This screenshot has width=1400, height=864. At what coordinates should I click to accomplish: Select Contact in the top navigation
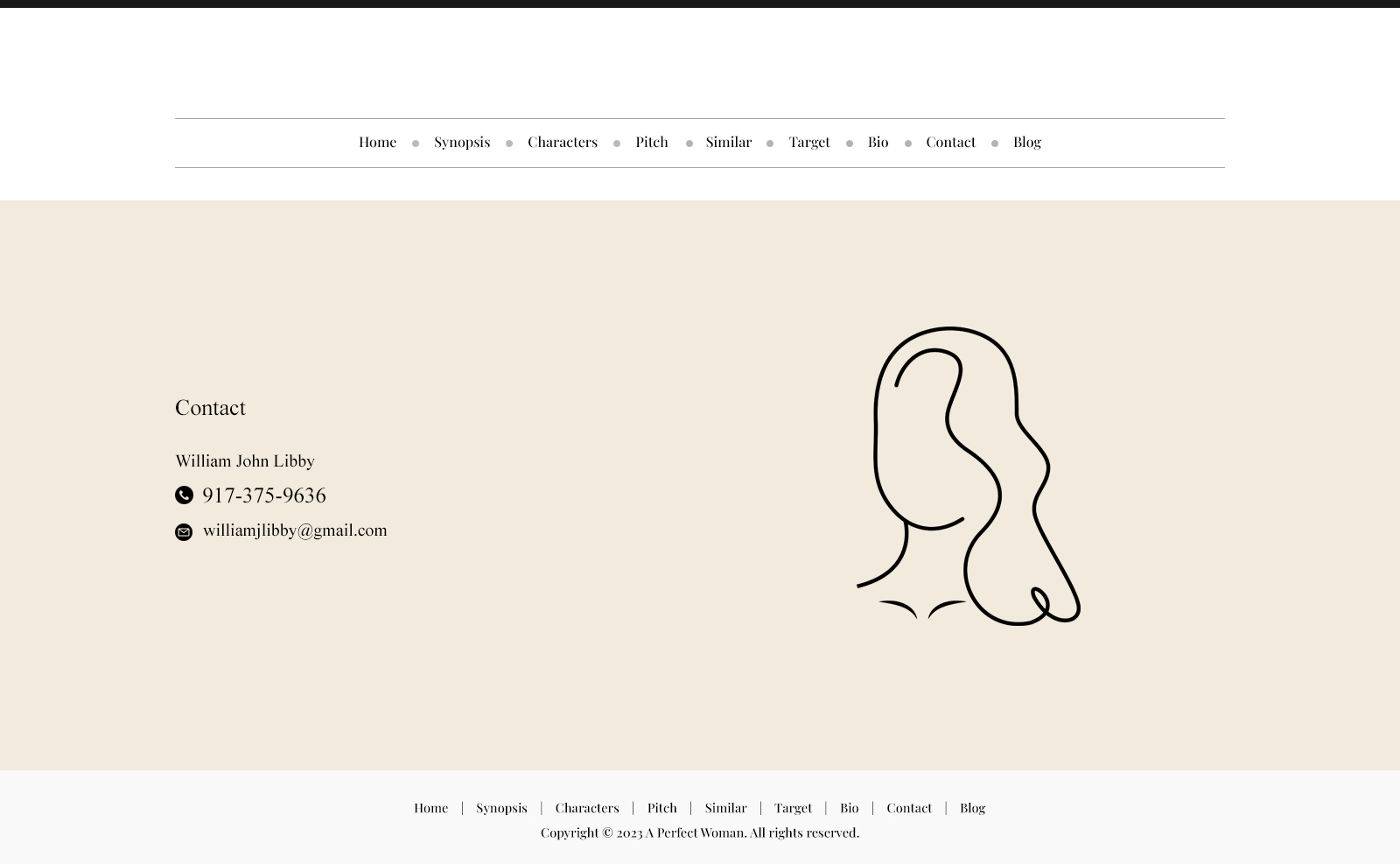pos(950,142)
